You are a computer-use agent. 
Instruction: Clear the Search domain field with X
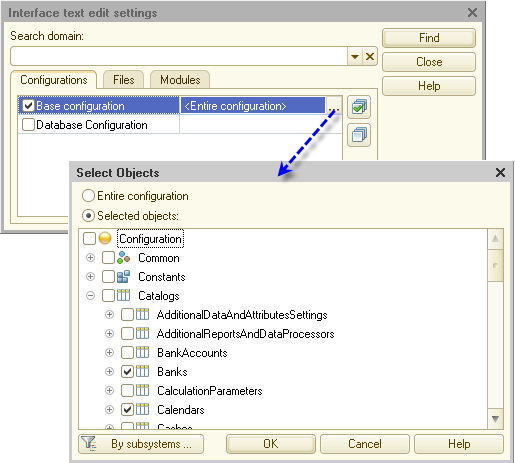click(x=370, y=56)
